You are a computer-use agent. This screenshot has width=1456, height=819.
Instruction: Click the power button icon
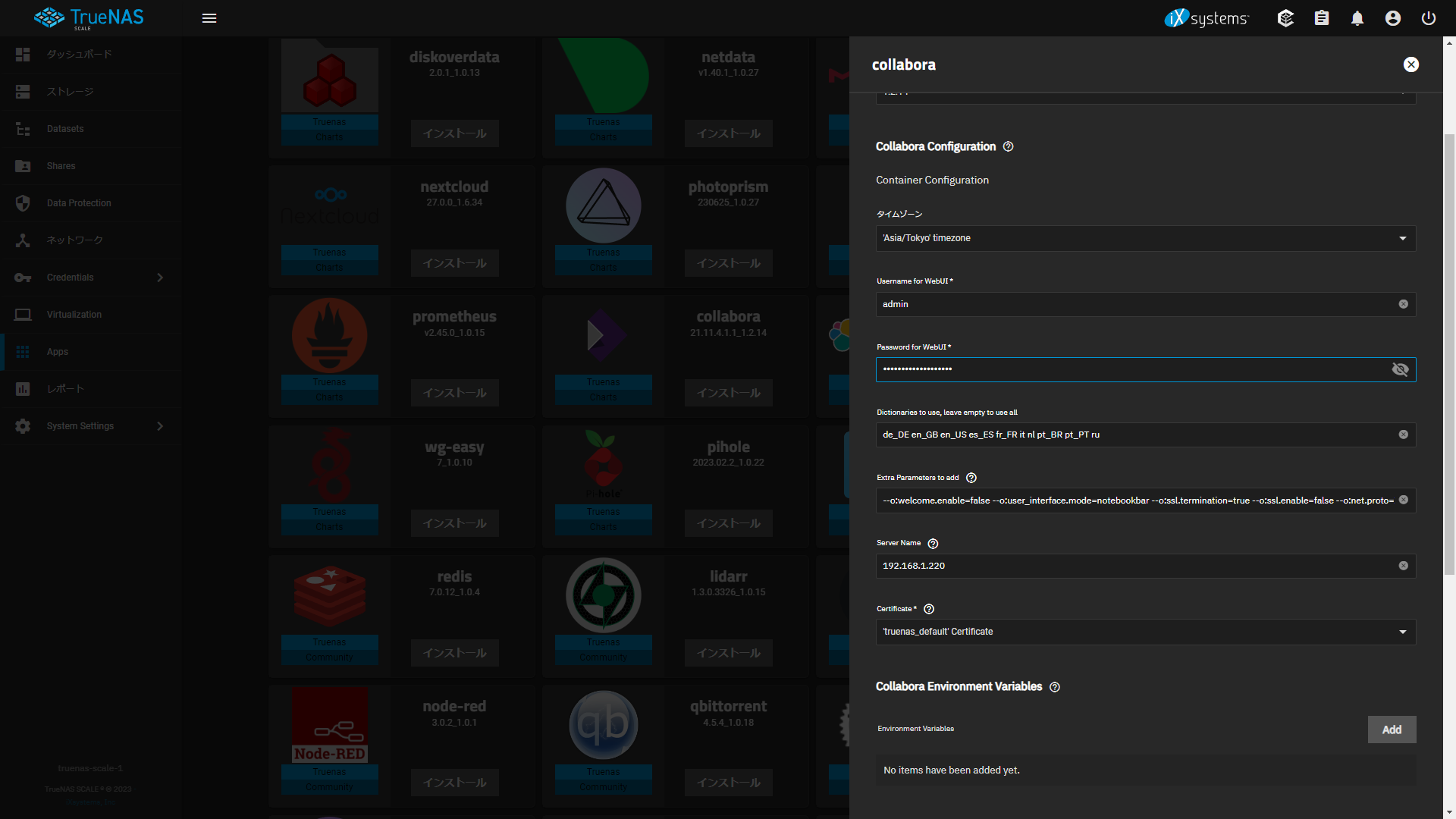(1429, 18)
